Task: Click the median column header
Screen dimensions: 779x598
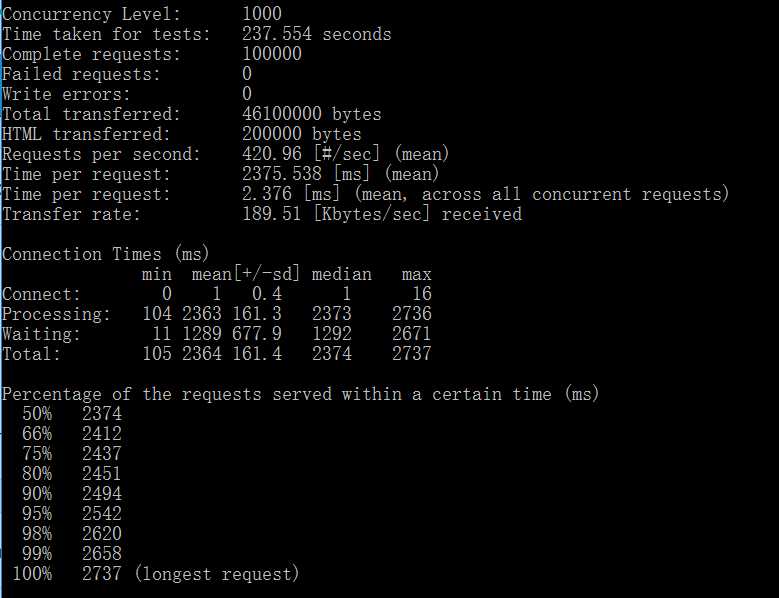Action: 342,274
